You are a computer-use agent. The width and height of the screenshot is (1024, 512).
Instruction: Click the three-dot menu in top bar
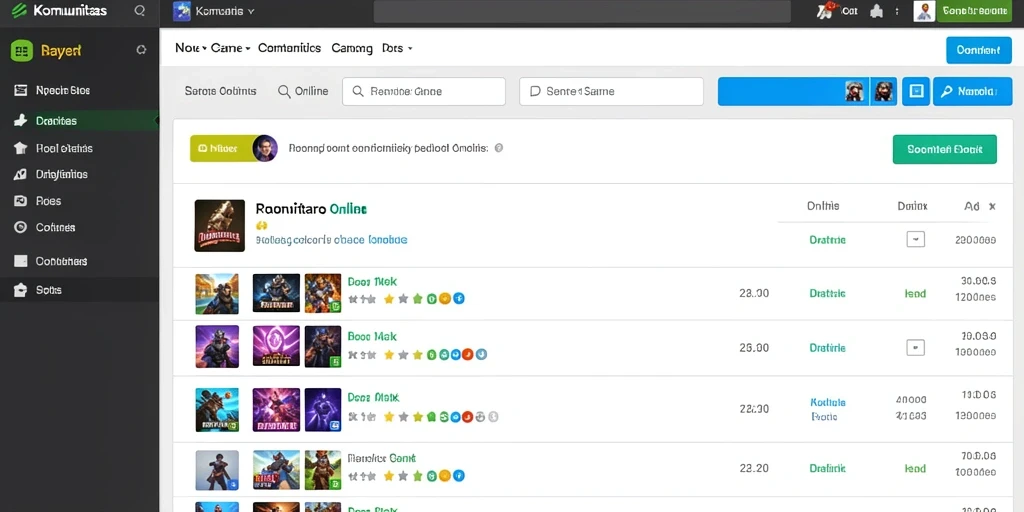(x=897, y=11)
